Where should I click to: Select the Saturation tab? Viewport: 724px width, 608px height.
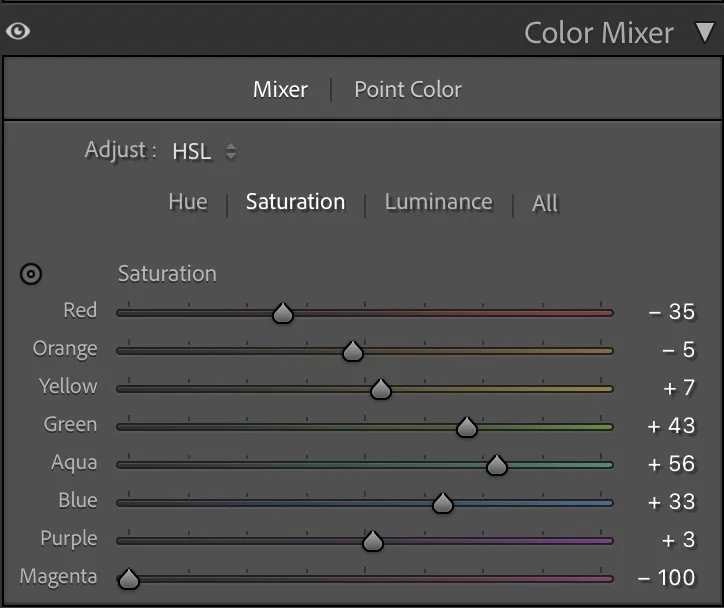[x=296, y=202]
